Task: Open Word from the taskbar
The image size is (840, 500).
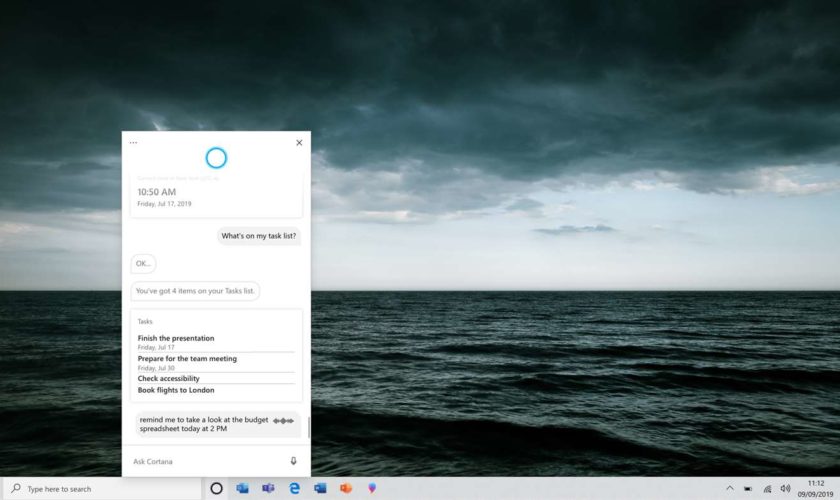Action: pyautogui.click(x=320, y=488)
